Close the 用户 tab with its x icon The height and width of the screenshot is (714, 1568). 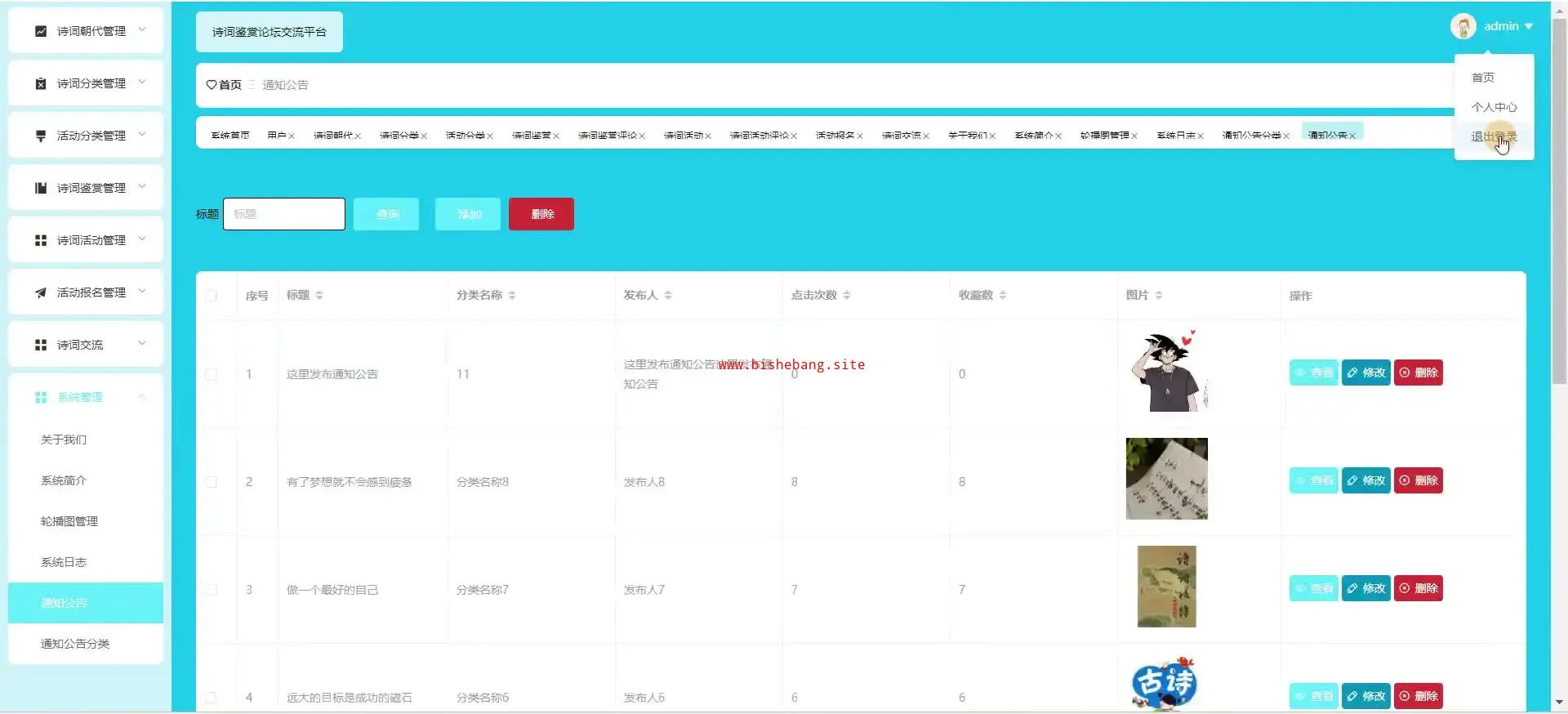pyautogui.click(x=292, y=136)
